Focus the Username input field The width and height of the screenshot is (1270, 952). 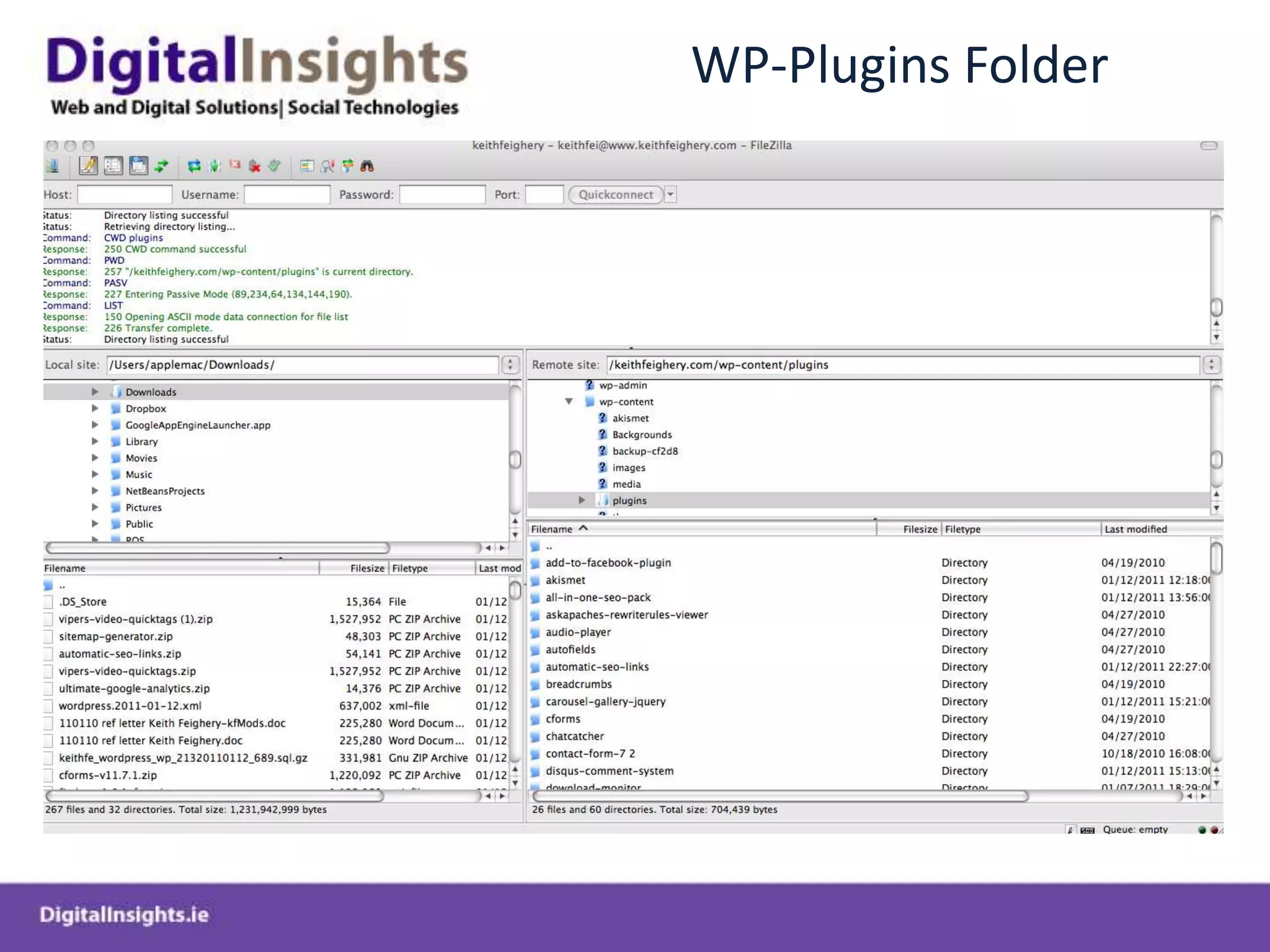287,195
